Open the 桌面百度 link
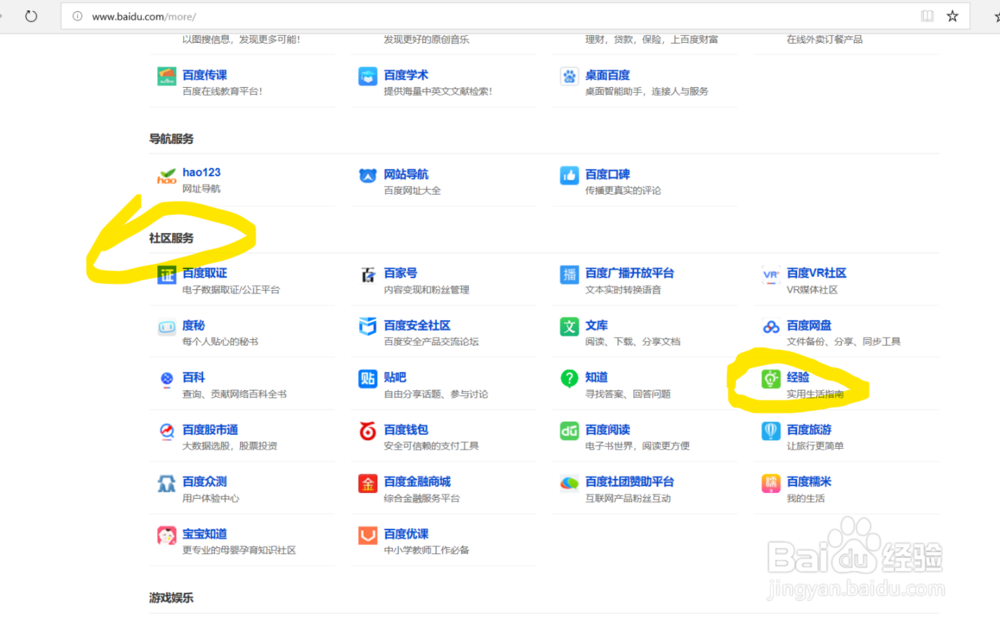1000x623 pixels. click(x=607, y=75)
